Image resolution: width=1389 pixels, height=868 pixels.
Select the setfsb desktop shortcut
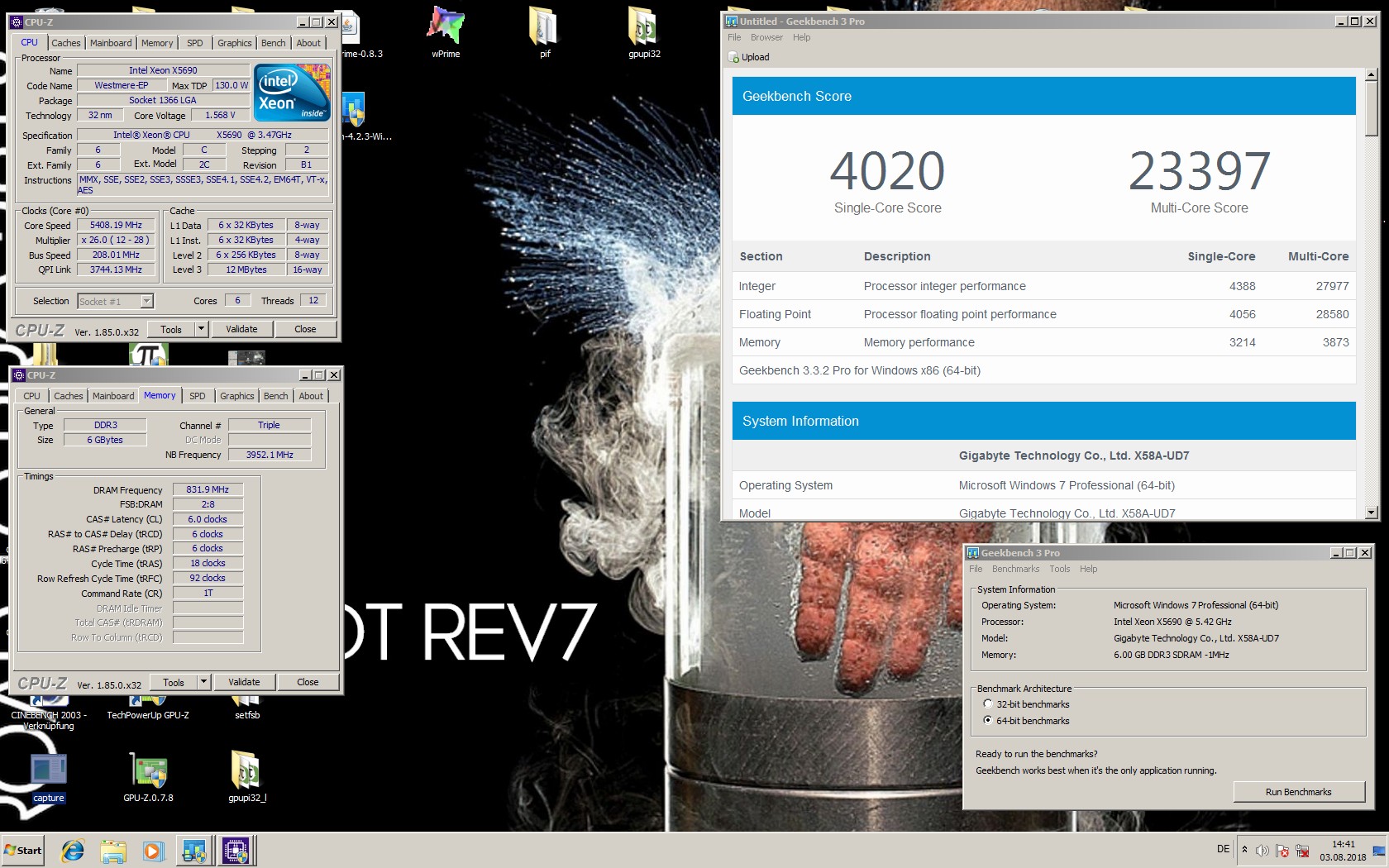pyautogui.click(x=246, y=709)
